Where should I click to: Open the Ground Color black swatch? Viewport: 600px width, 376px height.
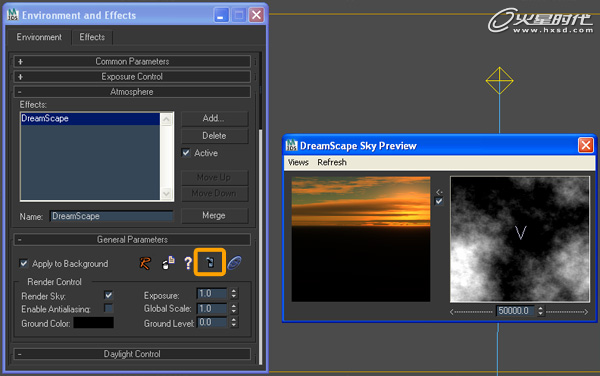(93, 323)
